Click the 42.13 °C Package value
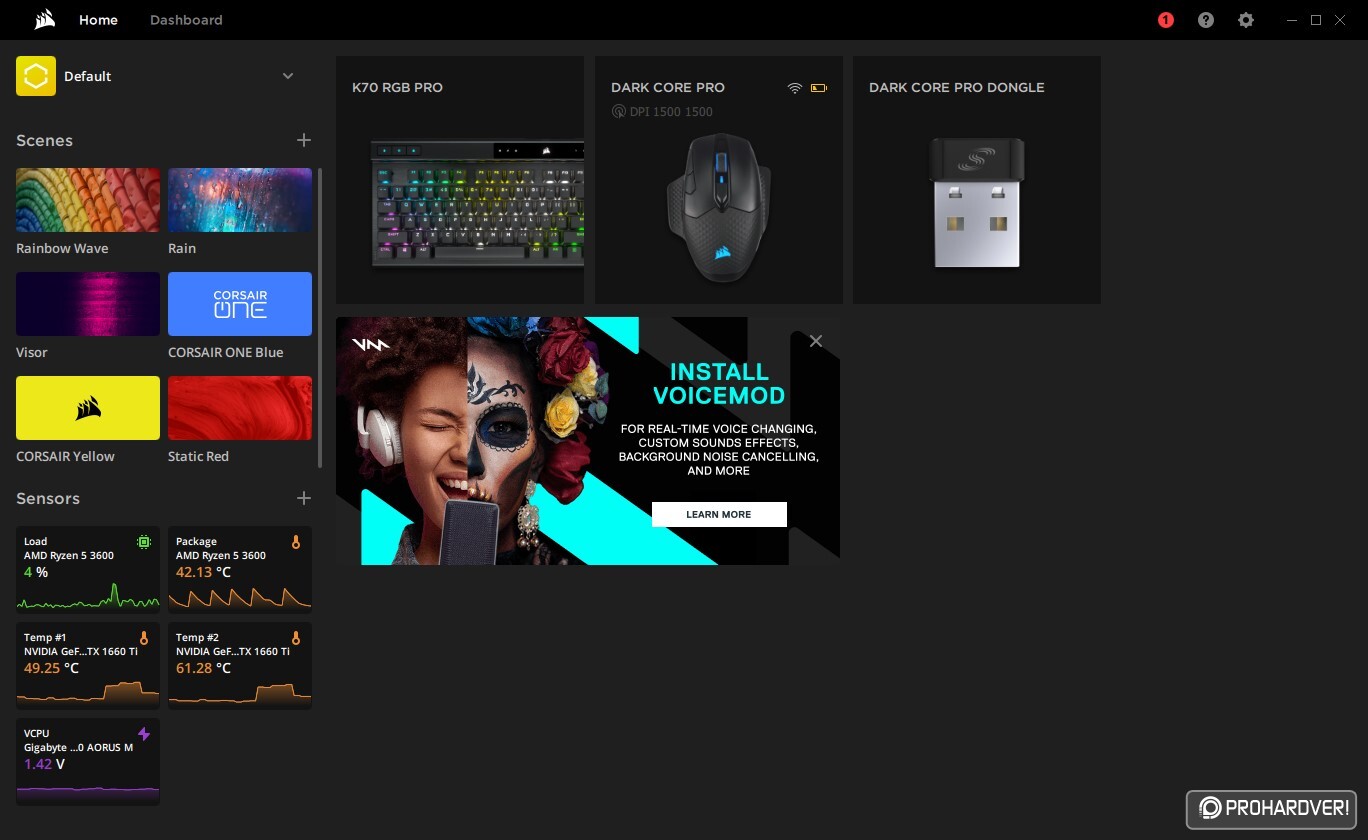 (x=203, y=572)
